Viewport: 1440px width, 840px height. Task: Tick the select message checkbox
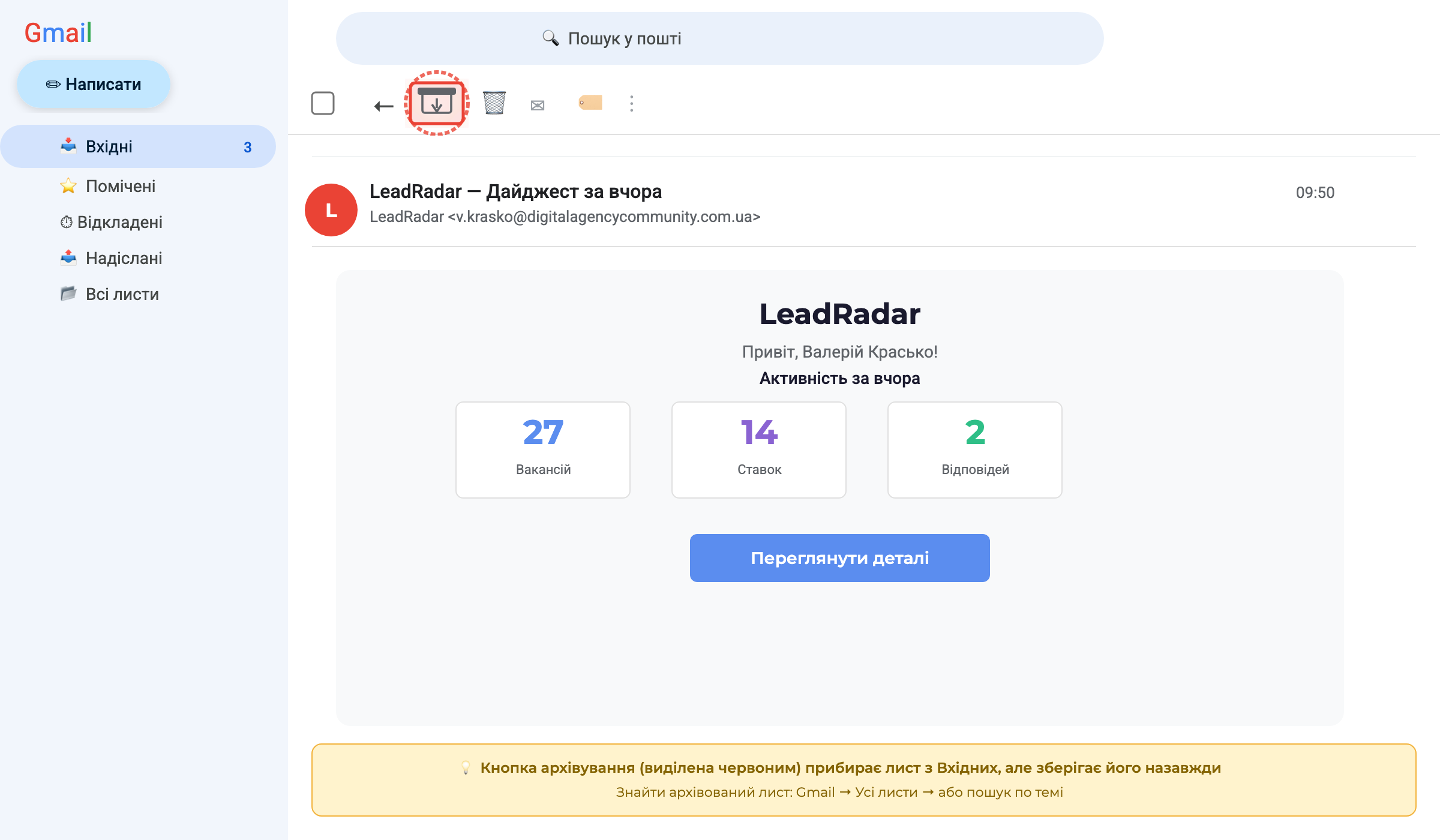tap(323, 103)
